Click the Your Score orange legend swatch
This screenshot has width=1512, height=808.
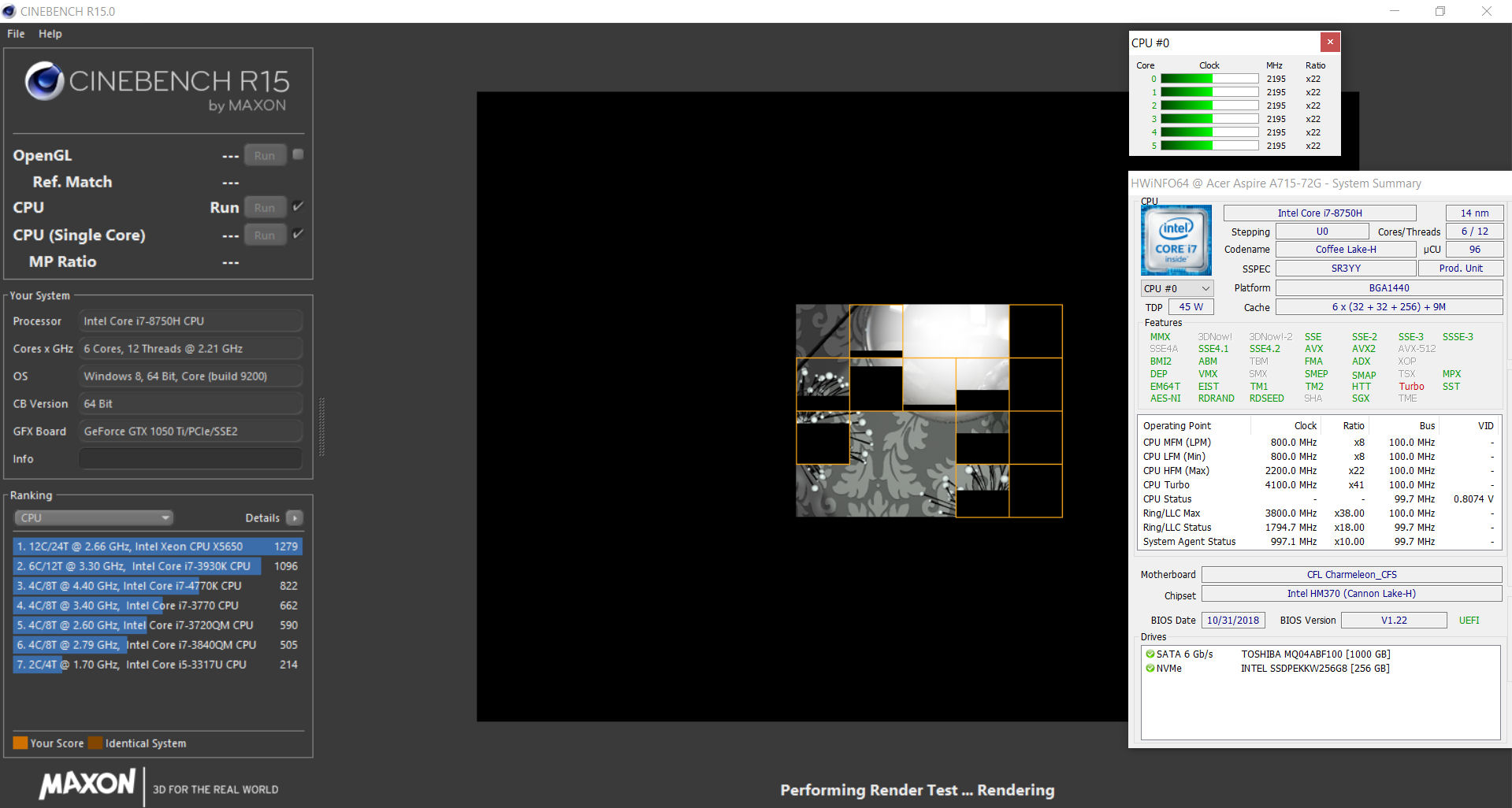[x=20, y=743]
